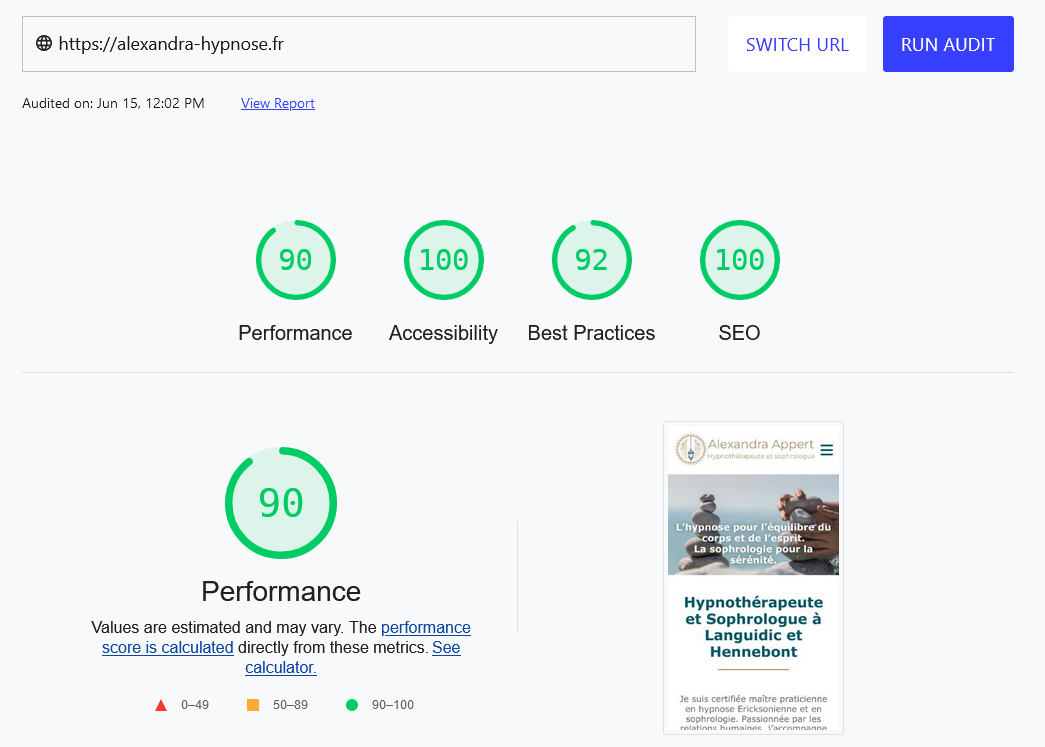Click the stacked stones hero image in the preview
The image size is (1045, 747).
coord(753,524)
